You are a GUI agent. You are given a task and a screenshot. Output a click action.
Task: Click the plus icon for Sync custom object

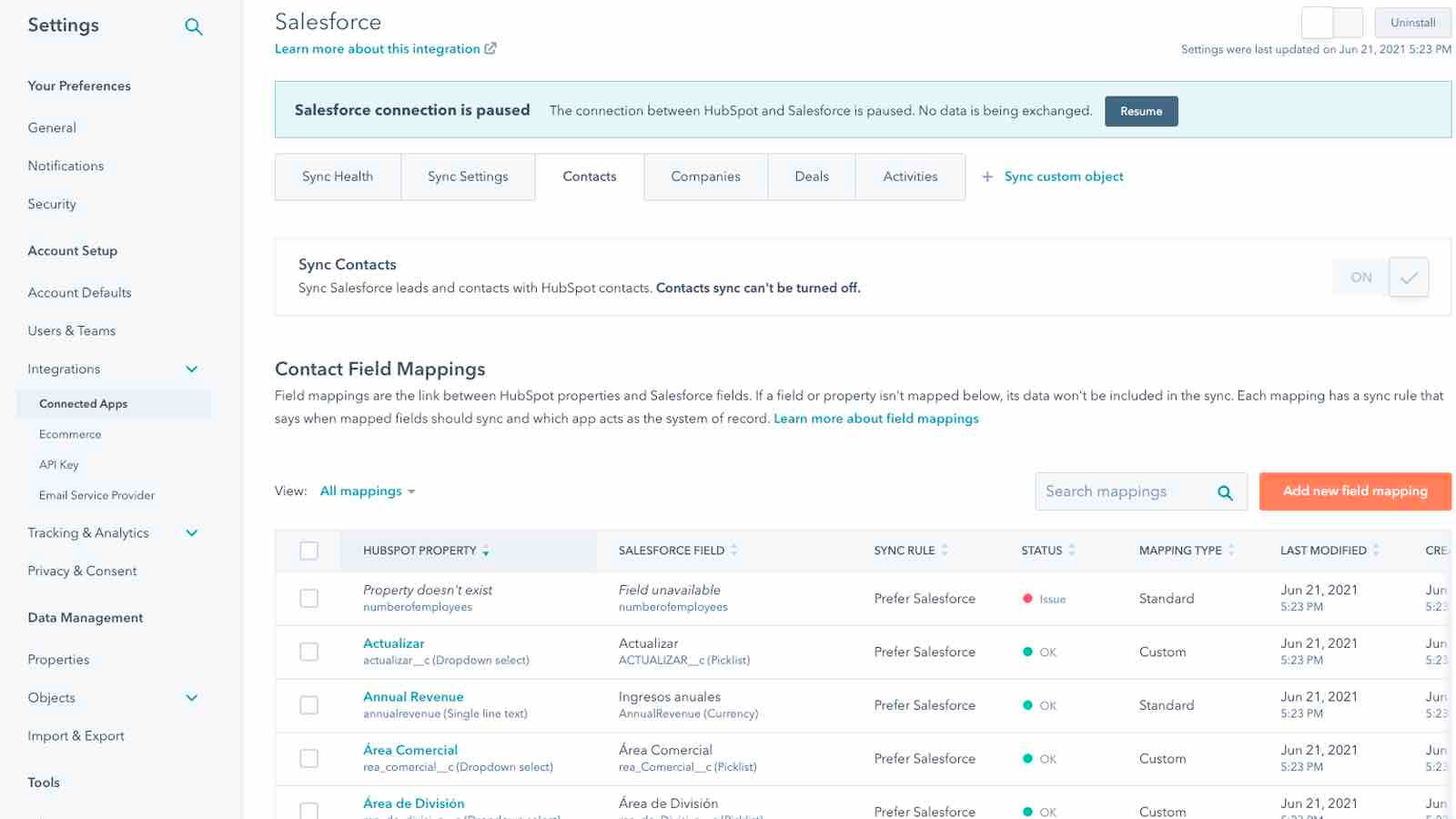pos(987,177)
